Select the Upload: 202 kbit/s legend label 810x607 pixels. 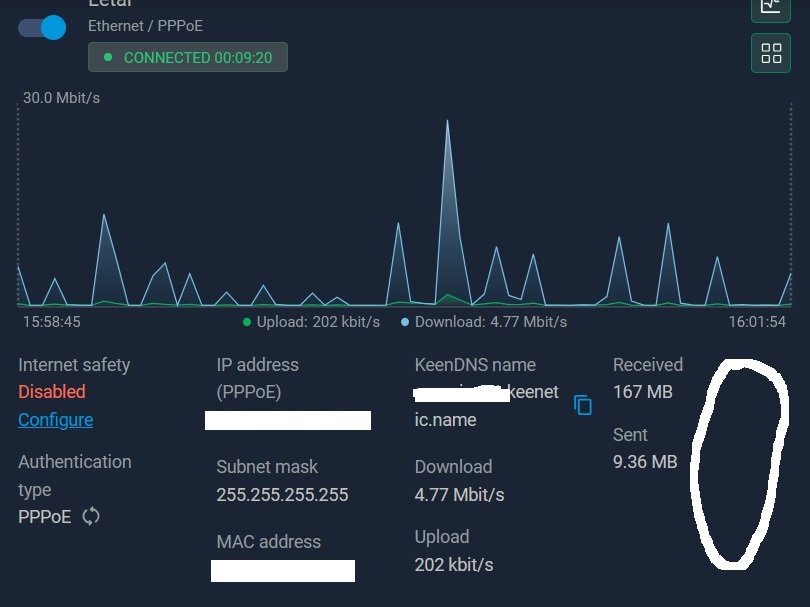coord(318,322)
